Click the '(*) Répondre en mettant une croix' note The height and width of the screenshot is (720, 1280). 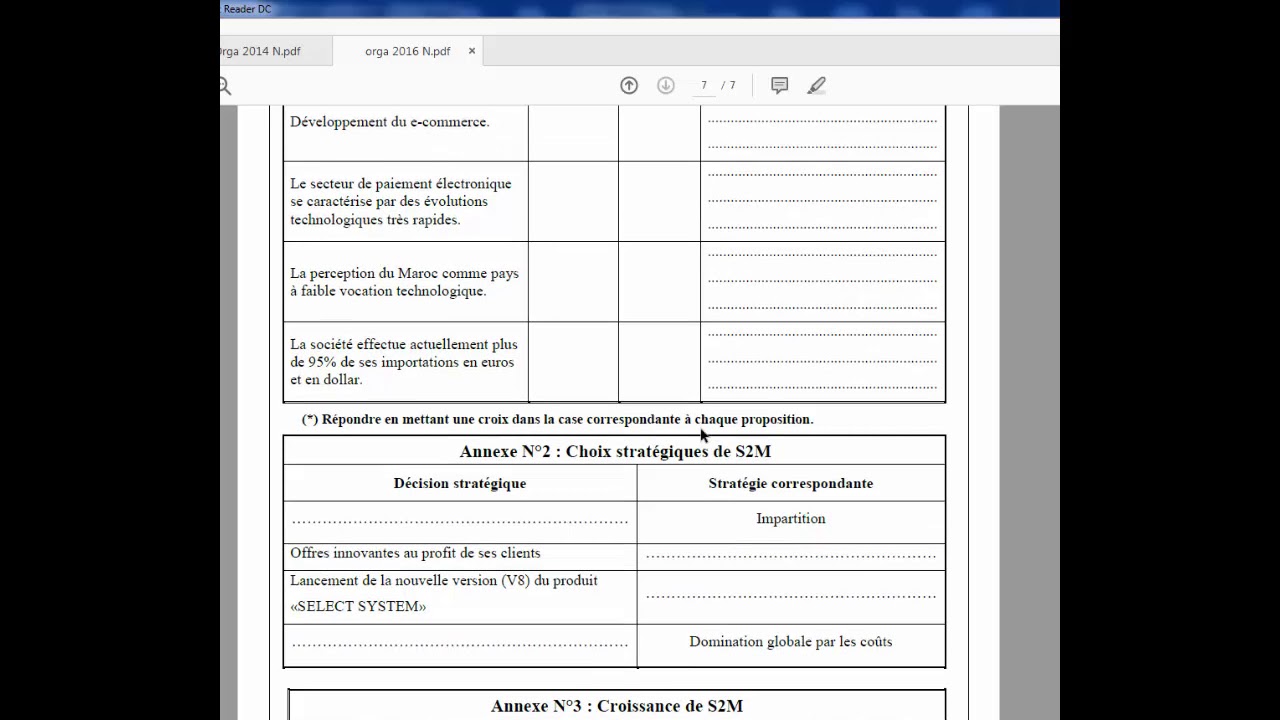click(x=558, y=419)
